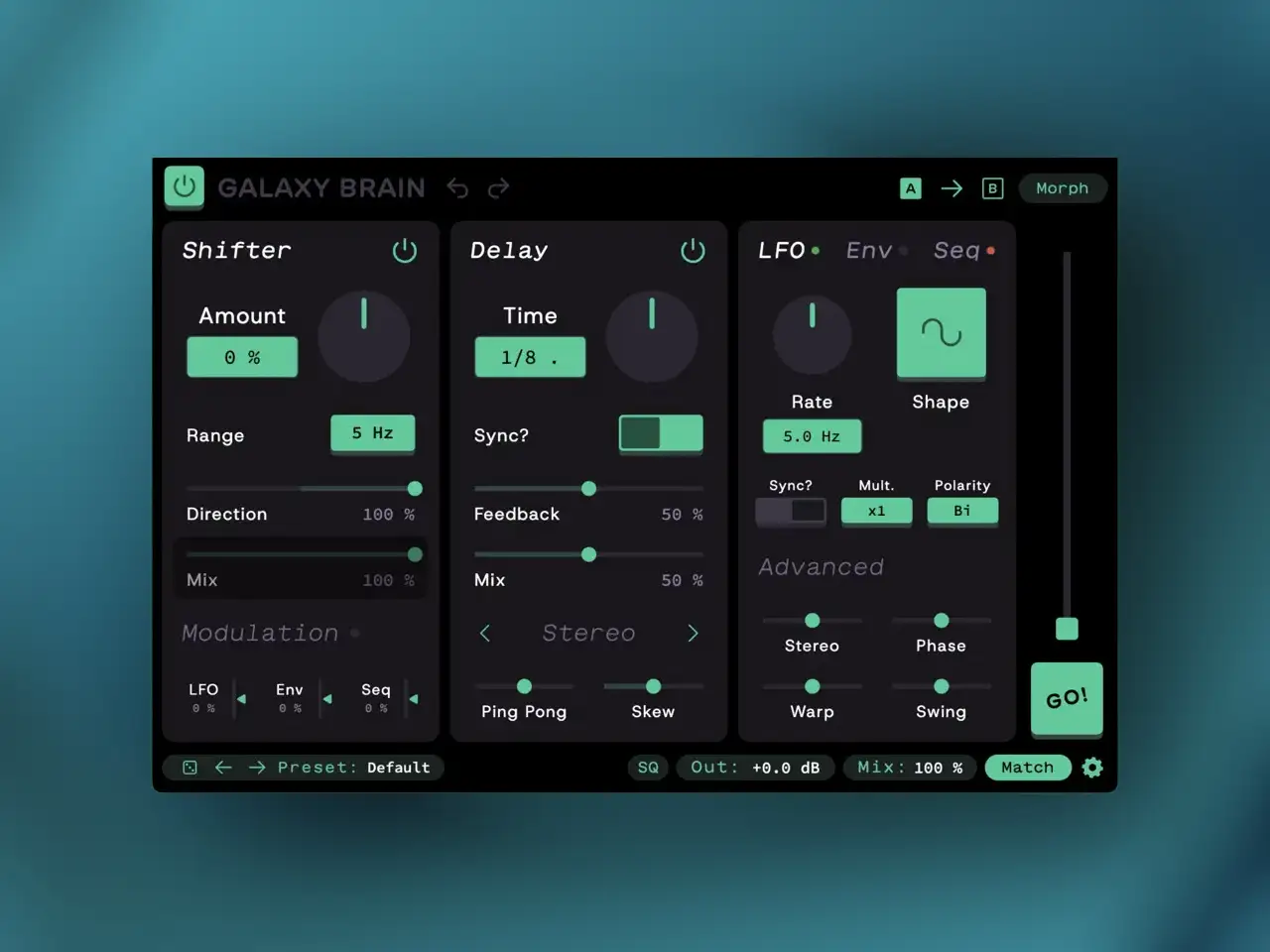Click the Rate 5.0 Hz value field
This screenshot has width=1270, height=952.
(x=812, y=436)
